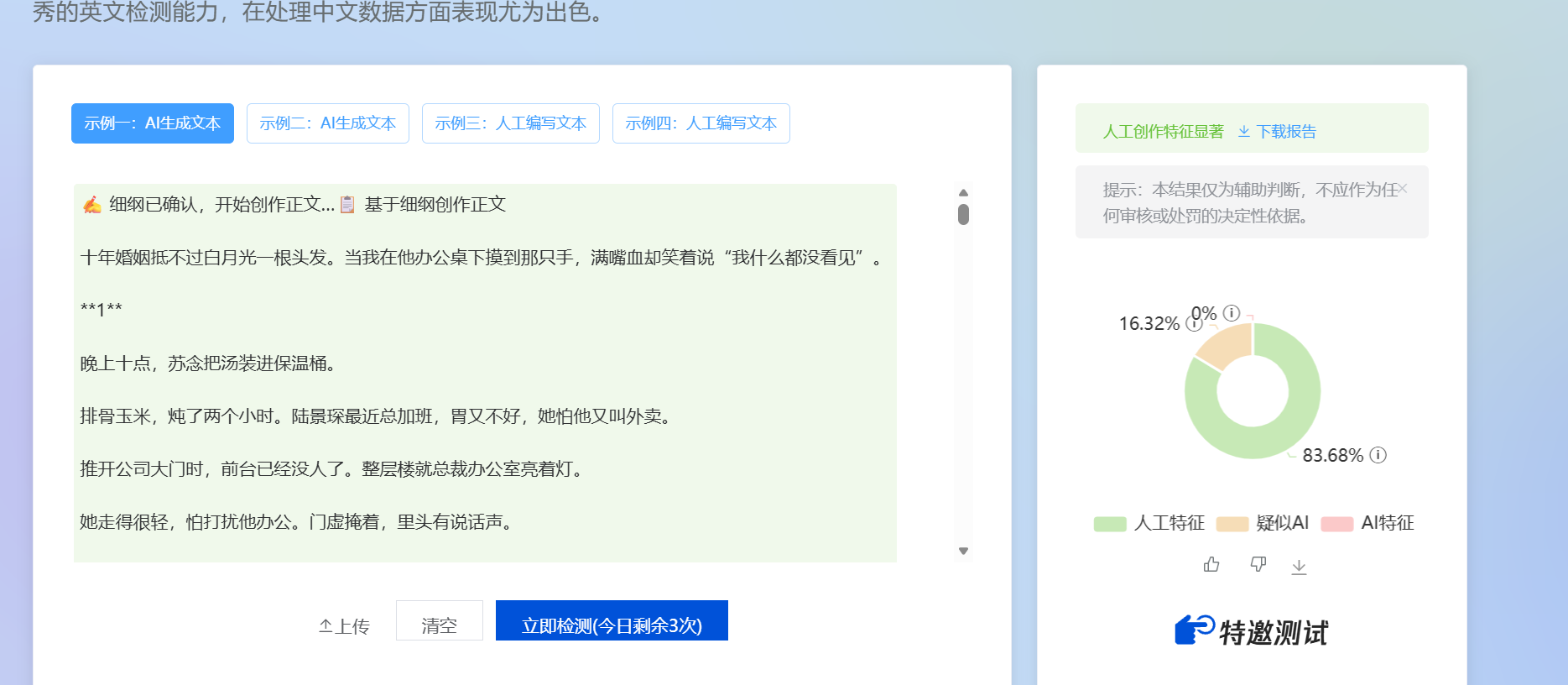Image resolution: width=1568 pixels, height=685 pixels.
Task: Click line starting '推开公司大门时'
Action: tap(334, 469)
